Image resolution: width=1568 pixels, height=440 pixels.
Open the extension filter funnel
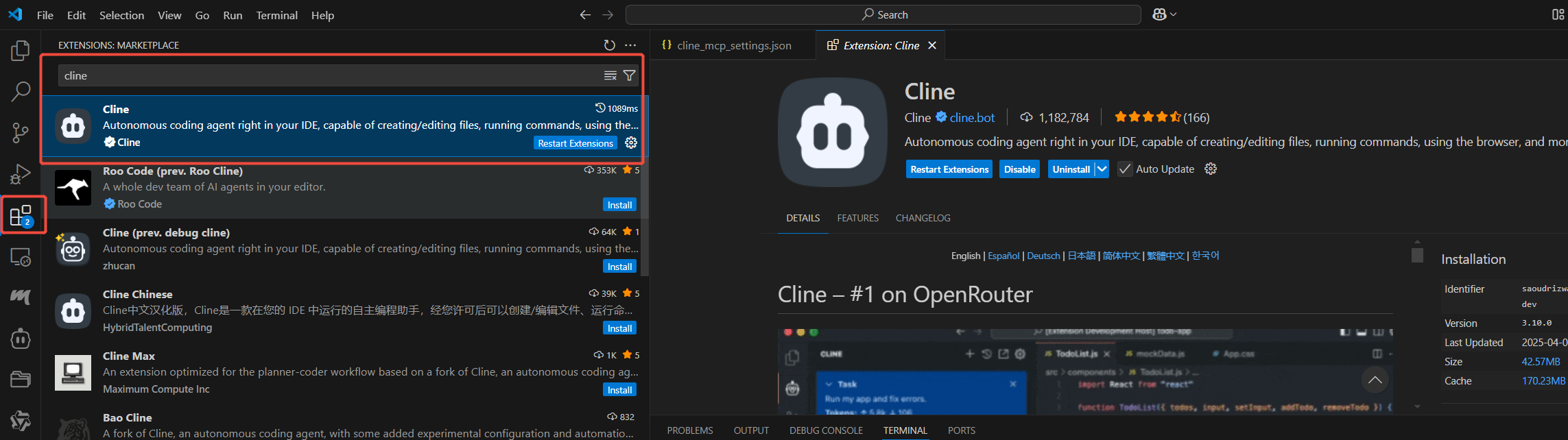(629, 75)
